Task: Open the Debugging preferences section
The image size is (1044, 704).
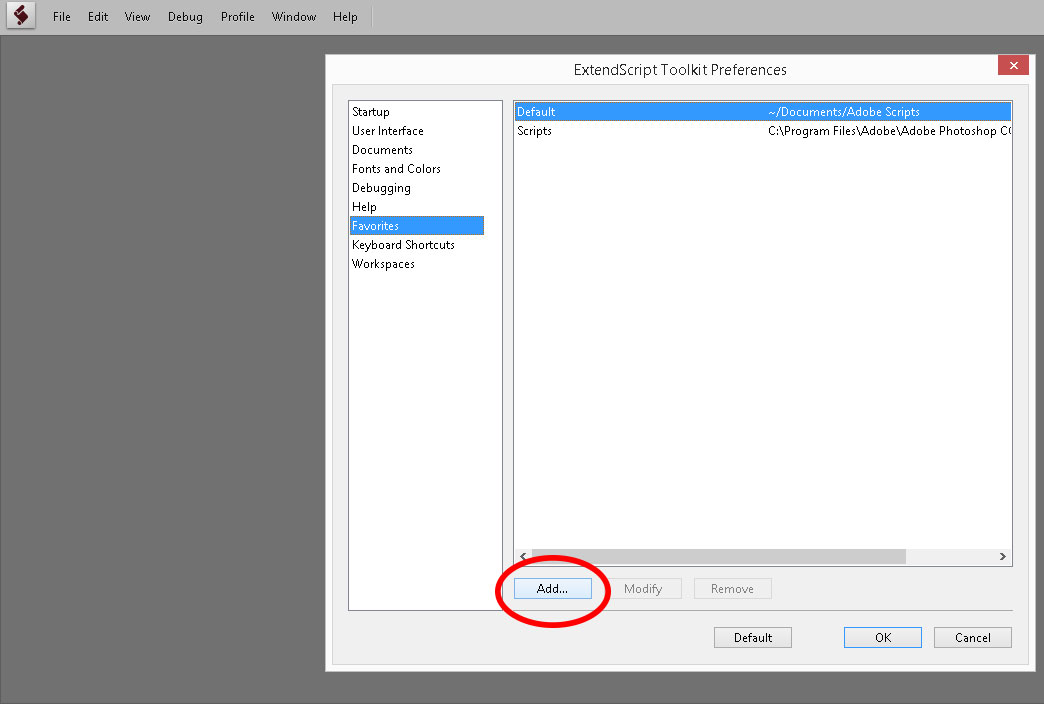Action: pos(381,187)
